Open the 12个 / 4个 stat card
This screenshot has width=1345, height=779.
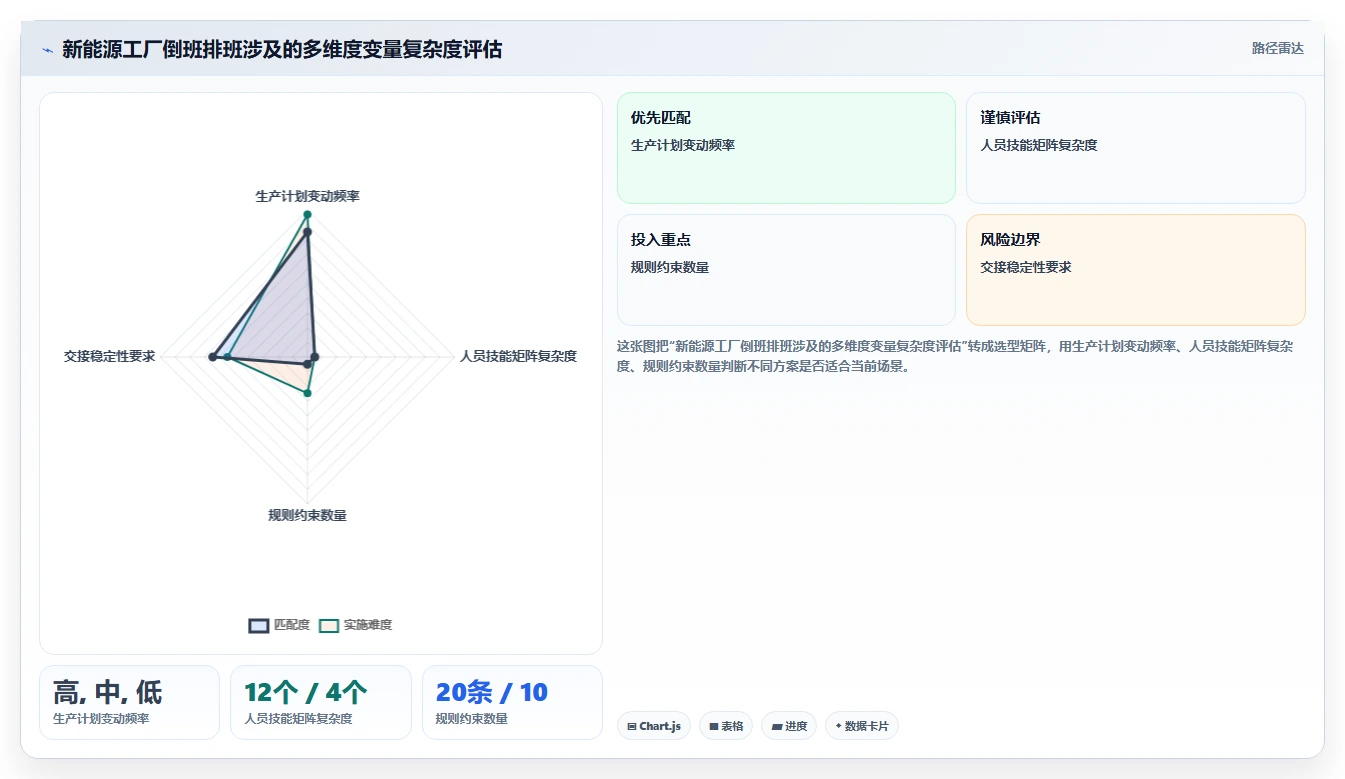320,702
